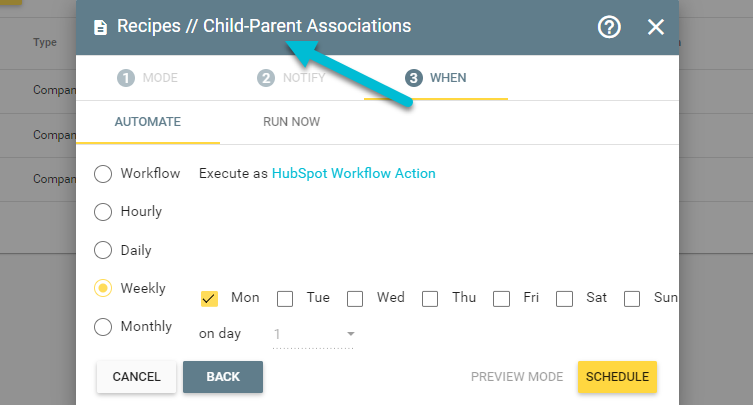Click the document icon beside Recipes title
Screen dimensions: 753x405
[100, 27]
